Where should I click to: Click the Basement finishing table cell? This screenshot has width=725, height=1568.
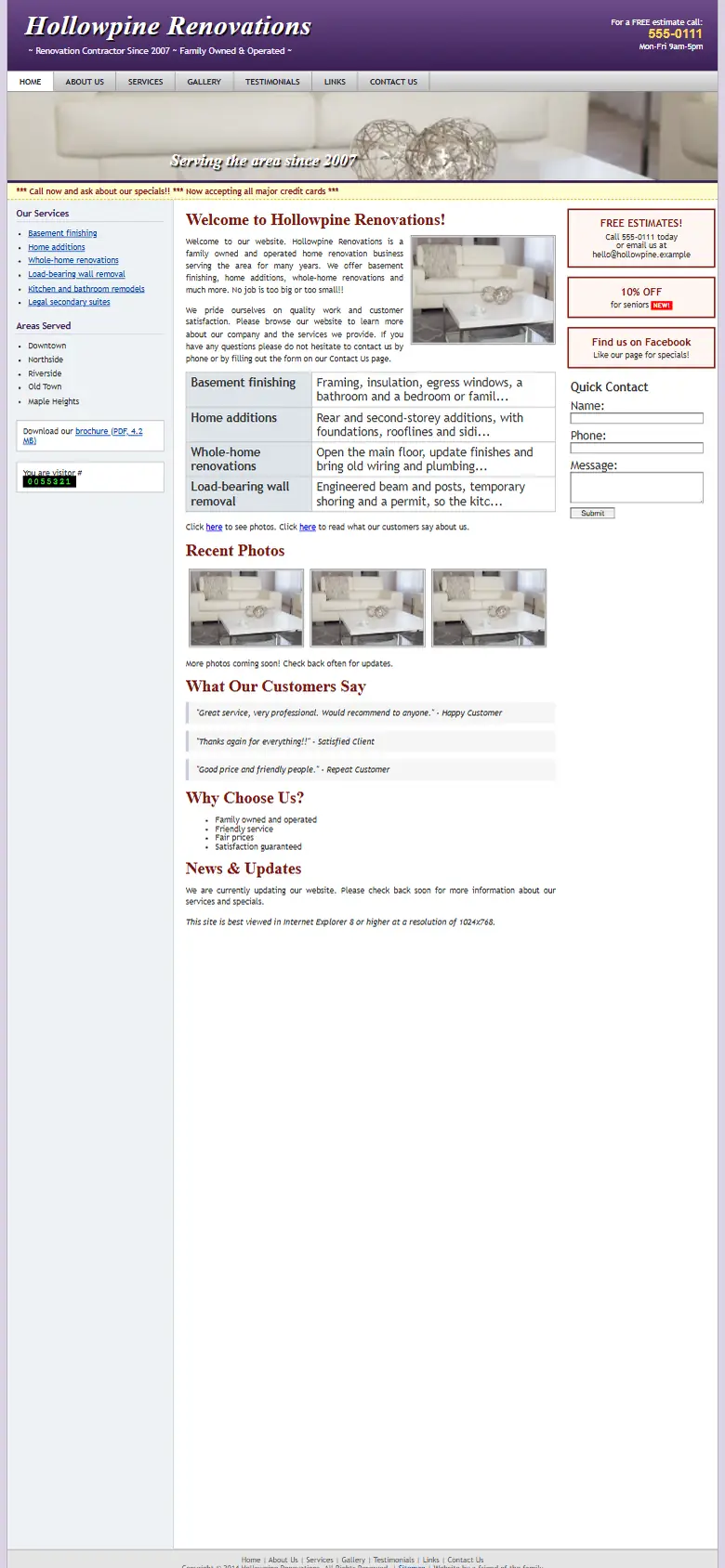pos(248,390)
